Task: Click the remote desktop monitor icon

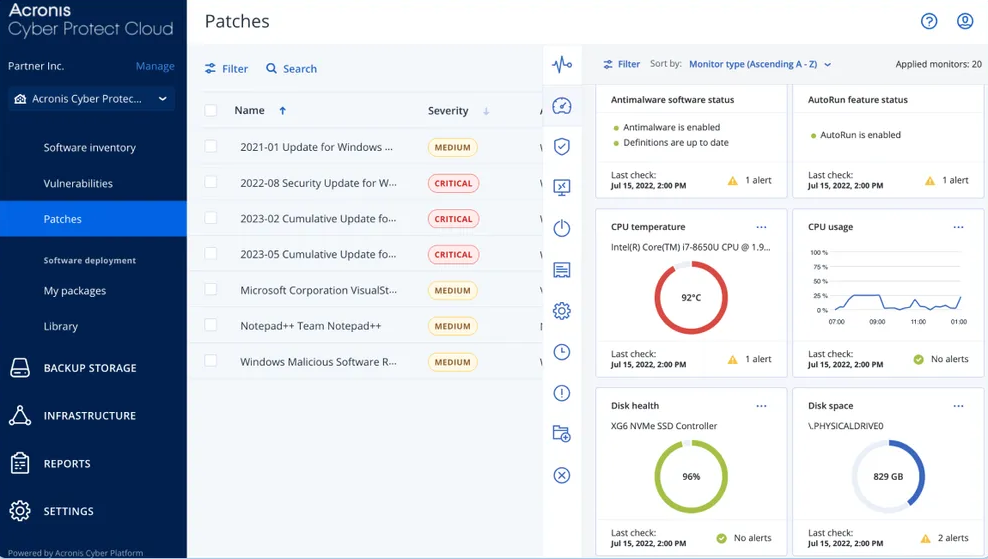Action: click(562, 187)
